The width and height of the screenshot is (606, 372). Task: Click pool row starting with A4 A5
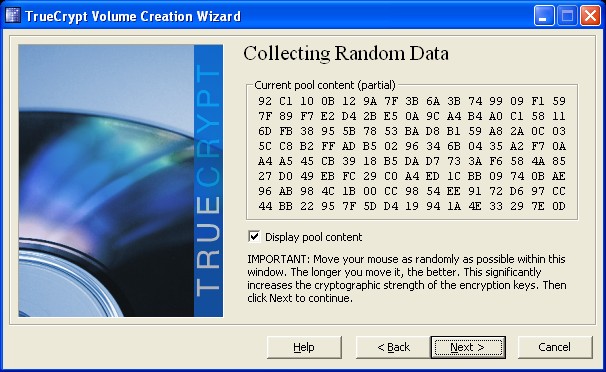[x=412, y=161]
